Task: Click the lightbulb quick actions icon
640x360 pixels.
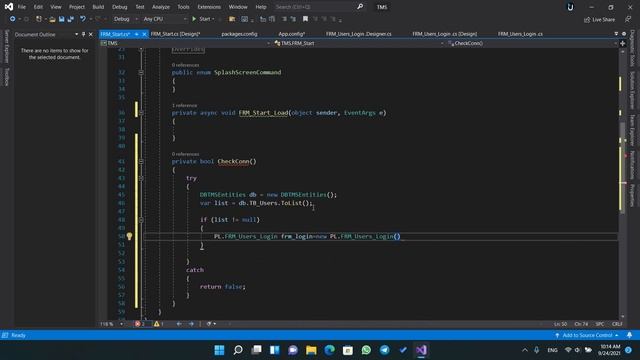Action: pyautogui.click(x=129, y=236)
